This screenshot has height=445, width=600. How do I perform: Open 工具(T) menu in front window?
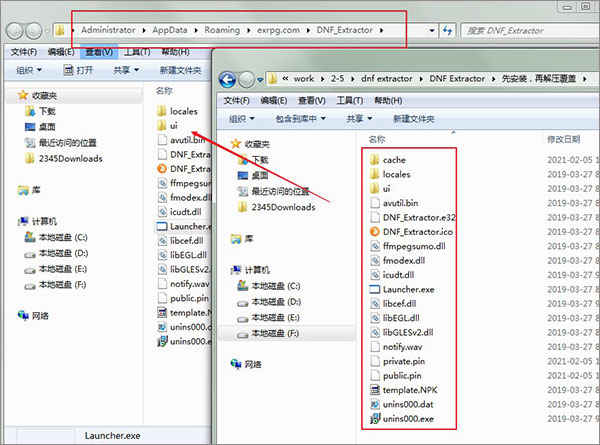point(350,100)
